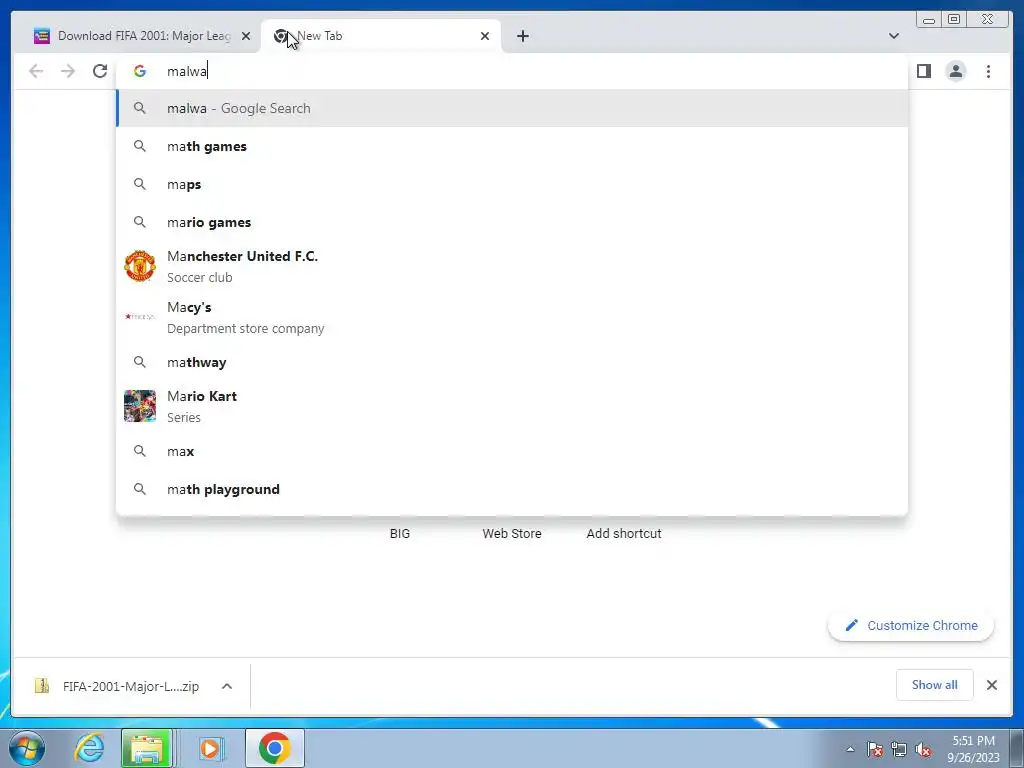Show hidden system tray icons
This screenshot has height=768, width=1024.
click(x=850, y=750)
